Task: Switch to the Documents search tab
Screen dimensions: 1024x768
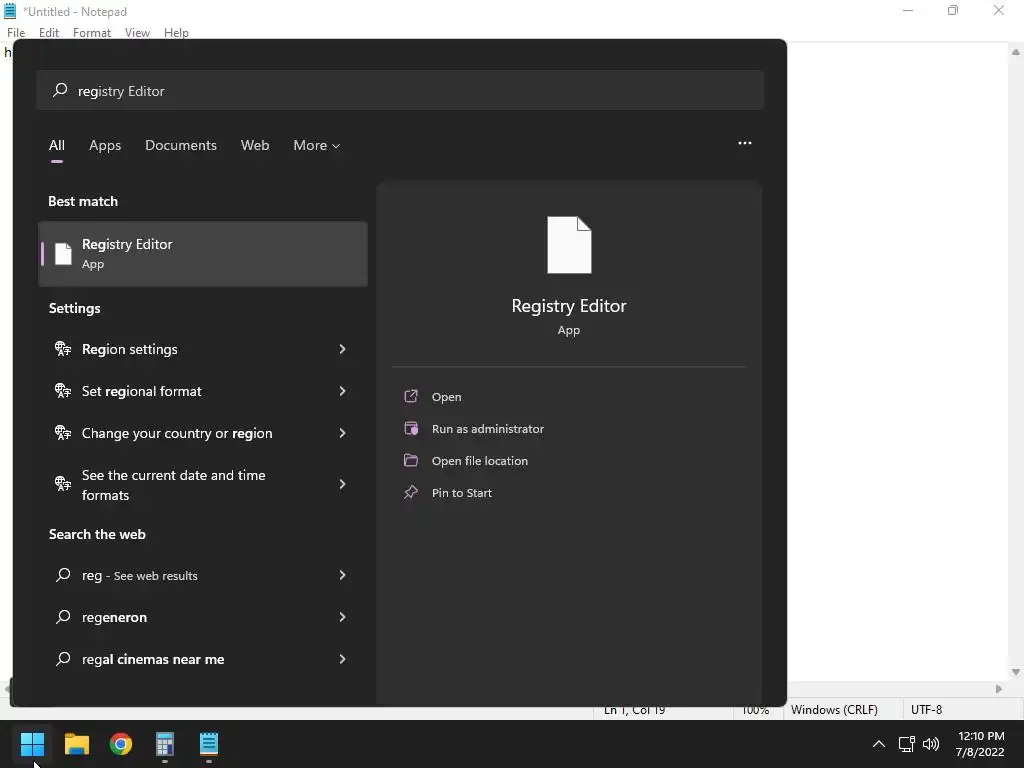Action: tap(181, 145)
